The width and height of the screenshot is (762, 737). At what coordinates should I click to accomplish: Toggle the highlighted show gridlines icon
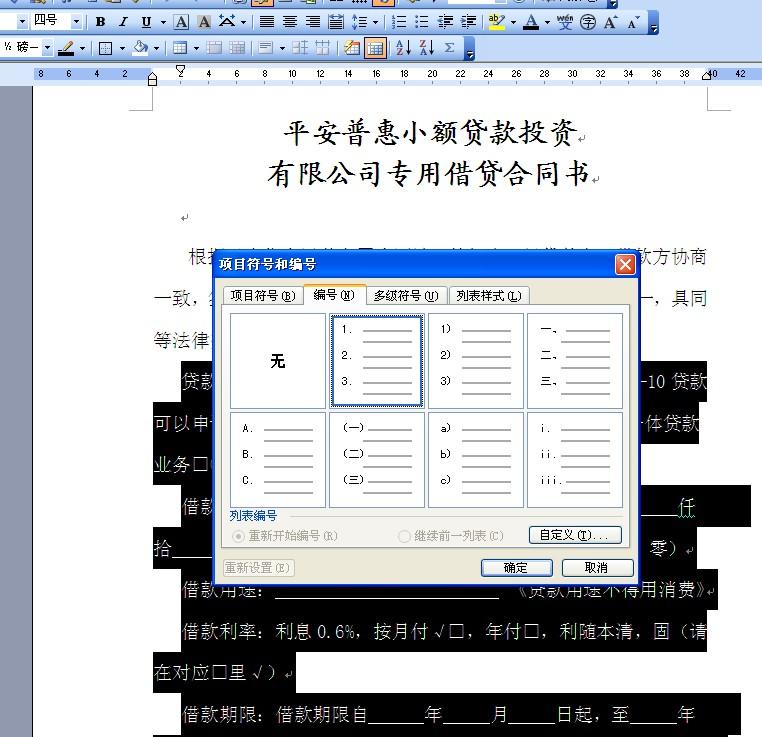click(375, 48)
